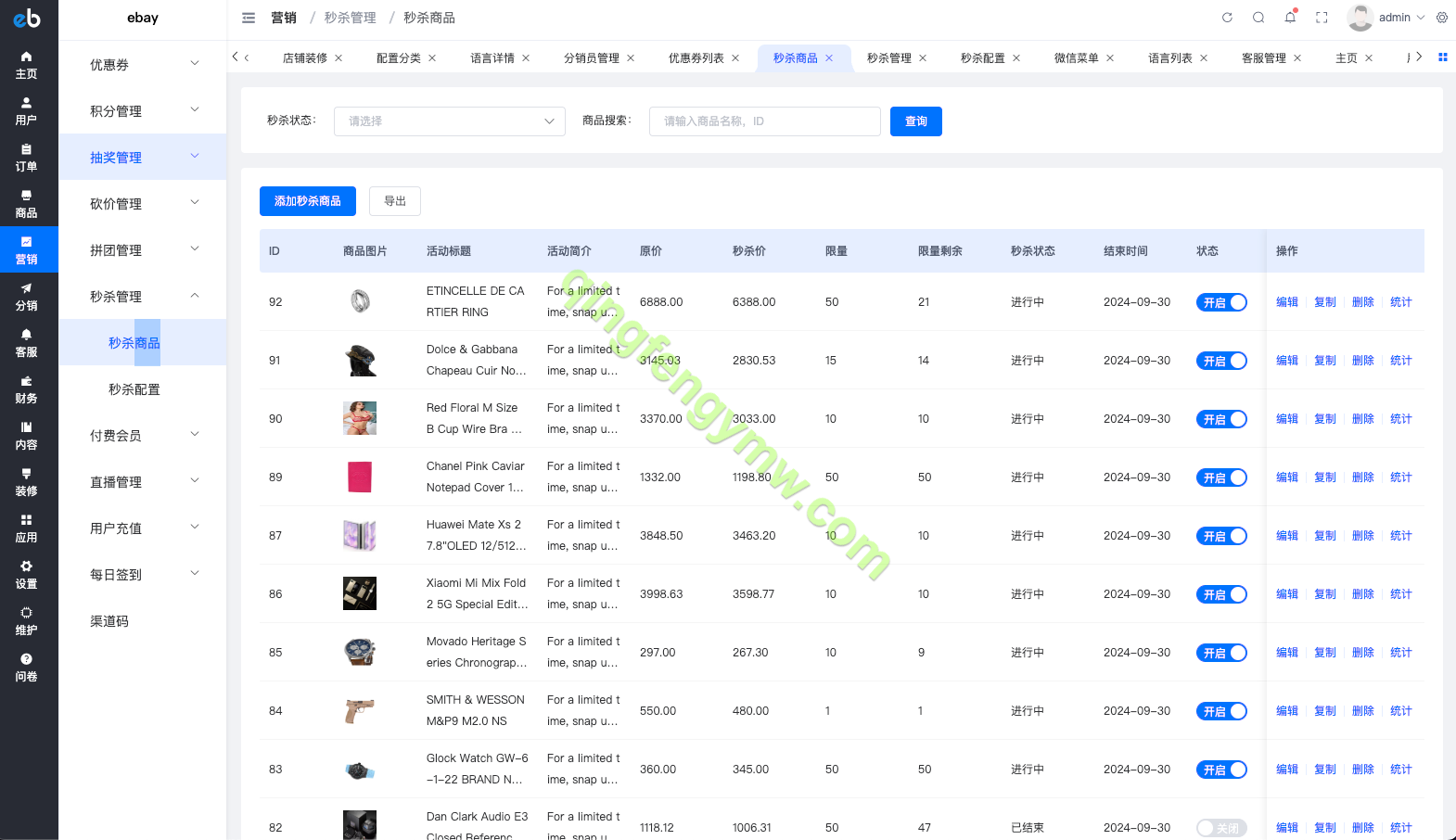Screen dimensions: 1456x840
Task: Open the 设置 settings sidebar icon
Action: pos(27,575)
